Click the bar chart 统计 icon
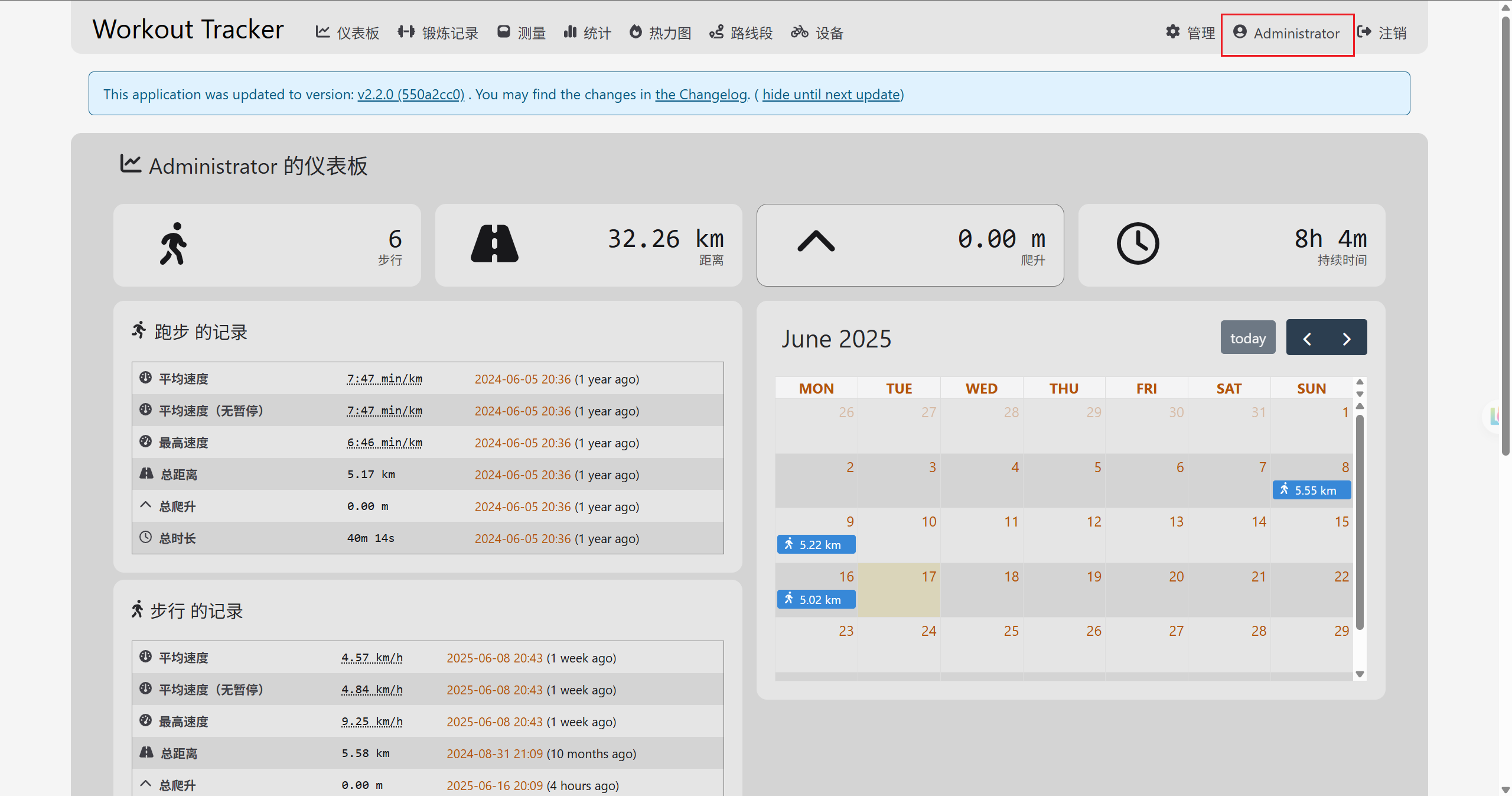The height and width of the screenshot is (796, 1512). [x=570, y=32]
